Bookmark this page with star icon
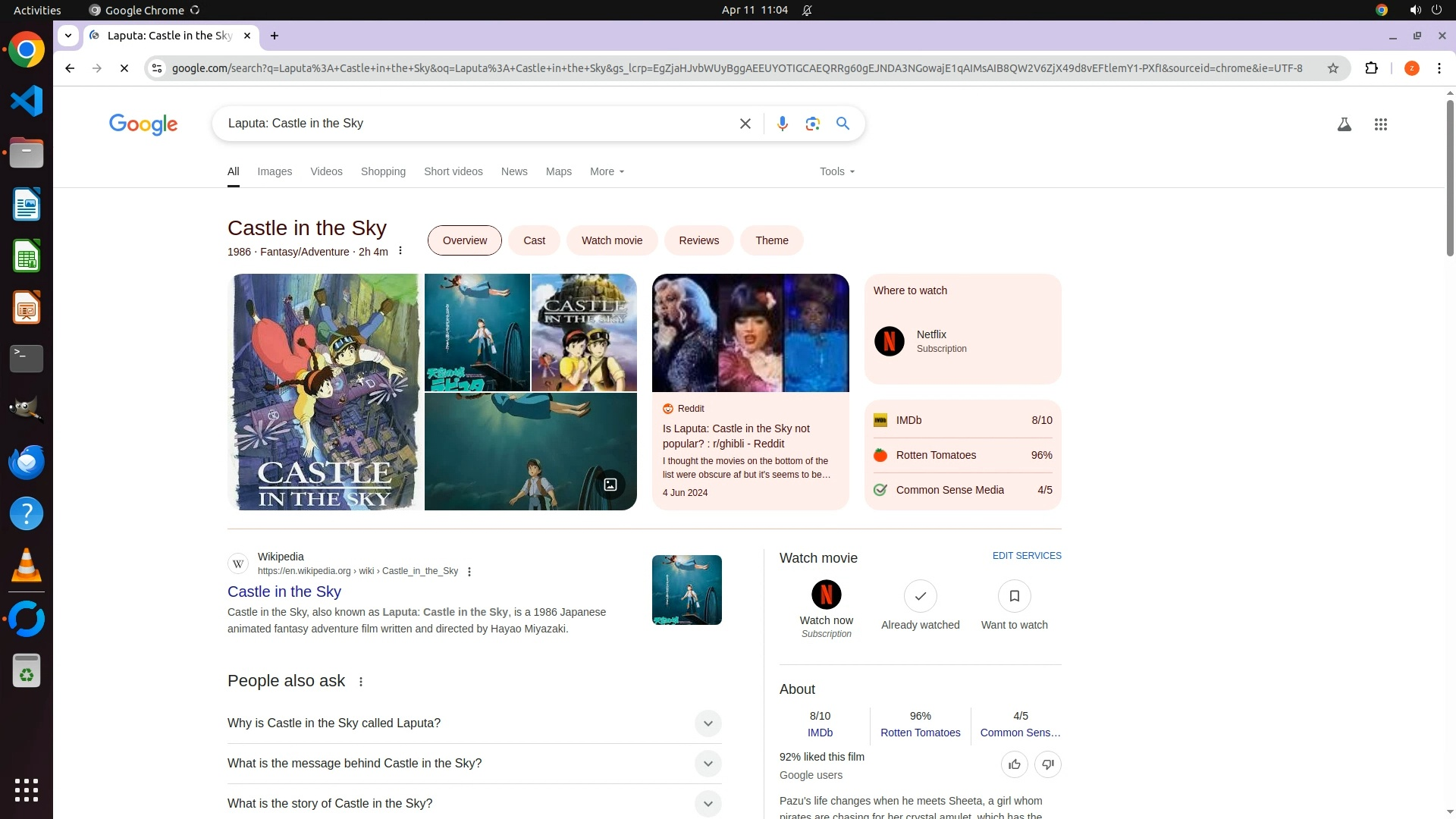 [1332, 68]
